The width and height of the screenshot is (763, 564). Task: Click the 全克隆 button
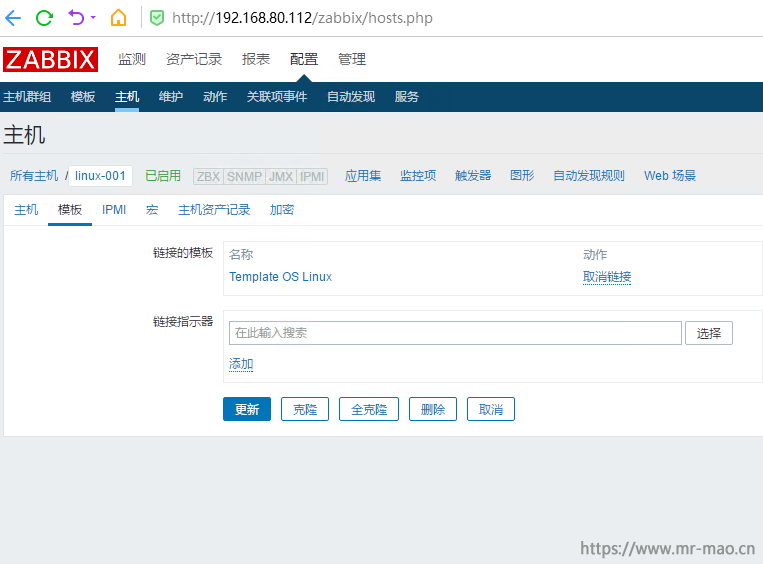pyautogui.click(x=369, y=409)
